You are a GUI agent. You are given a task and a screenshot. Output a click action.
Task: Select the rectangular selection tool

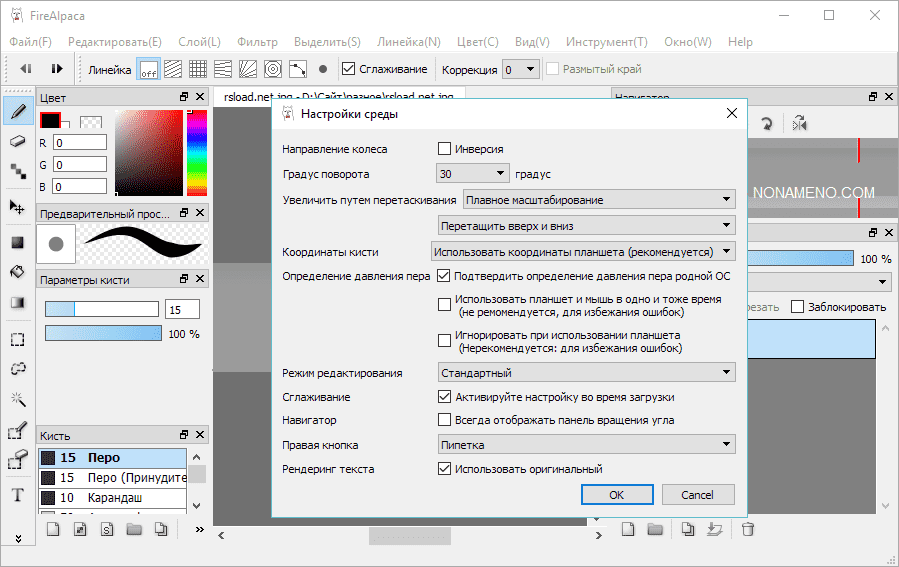17,339
